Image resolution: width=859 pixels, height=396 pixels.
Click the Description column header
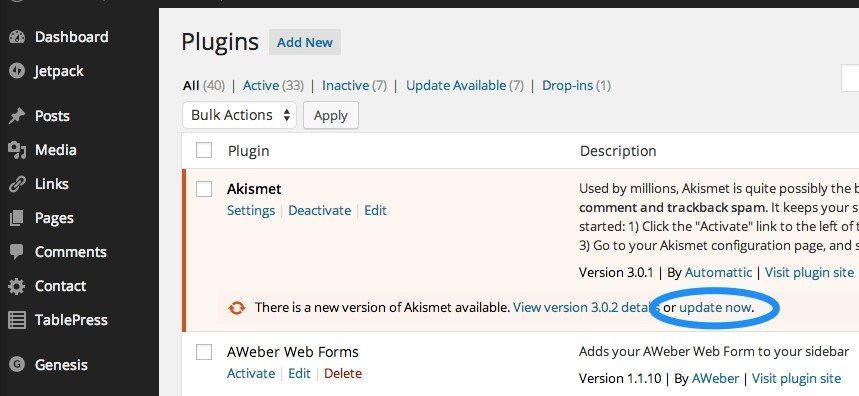click(618, 151)
